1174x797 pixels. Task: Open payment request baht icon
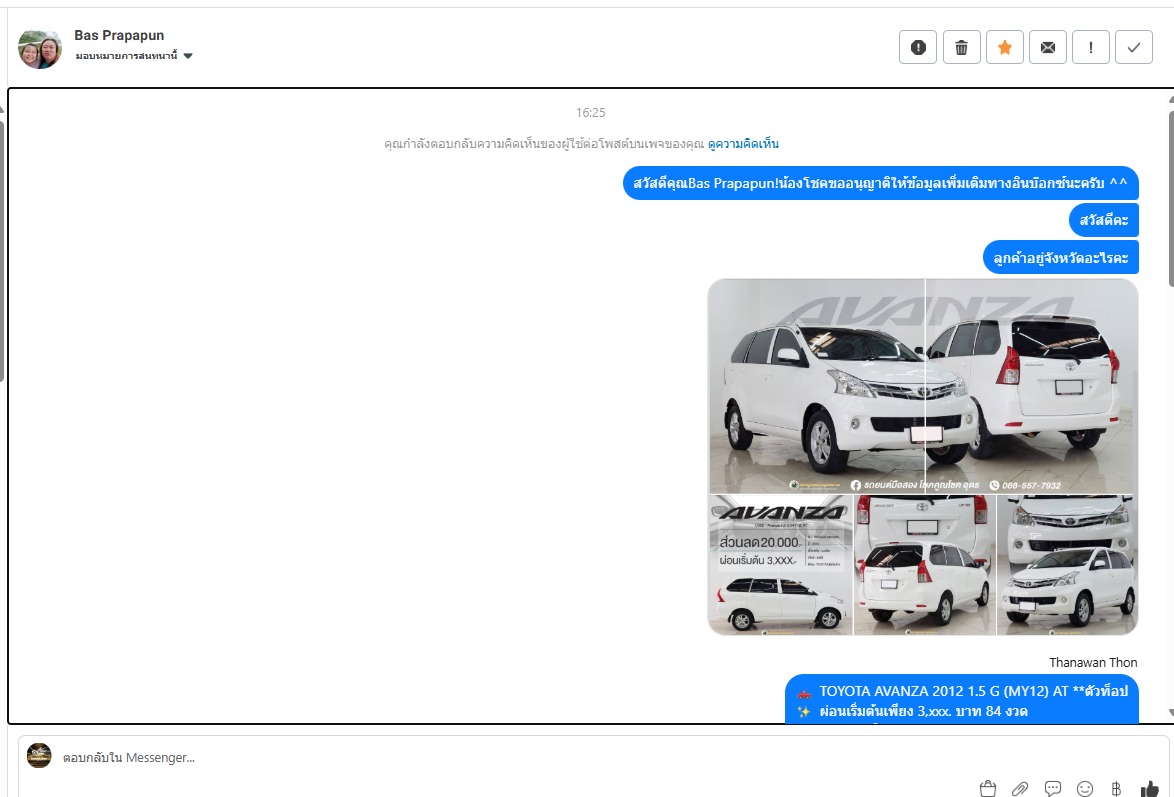click(x=1116, y=788)
